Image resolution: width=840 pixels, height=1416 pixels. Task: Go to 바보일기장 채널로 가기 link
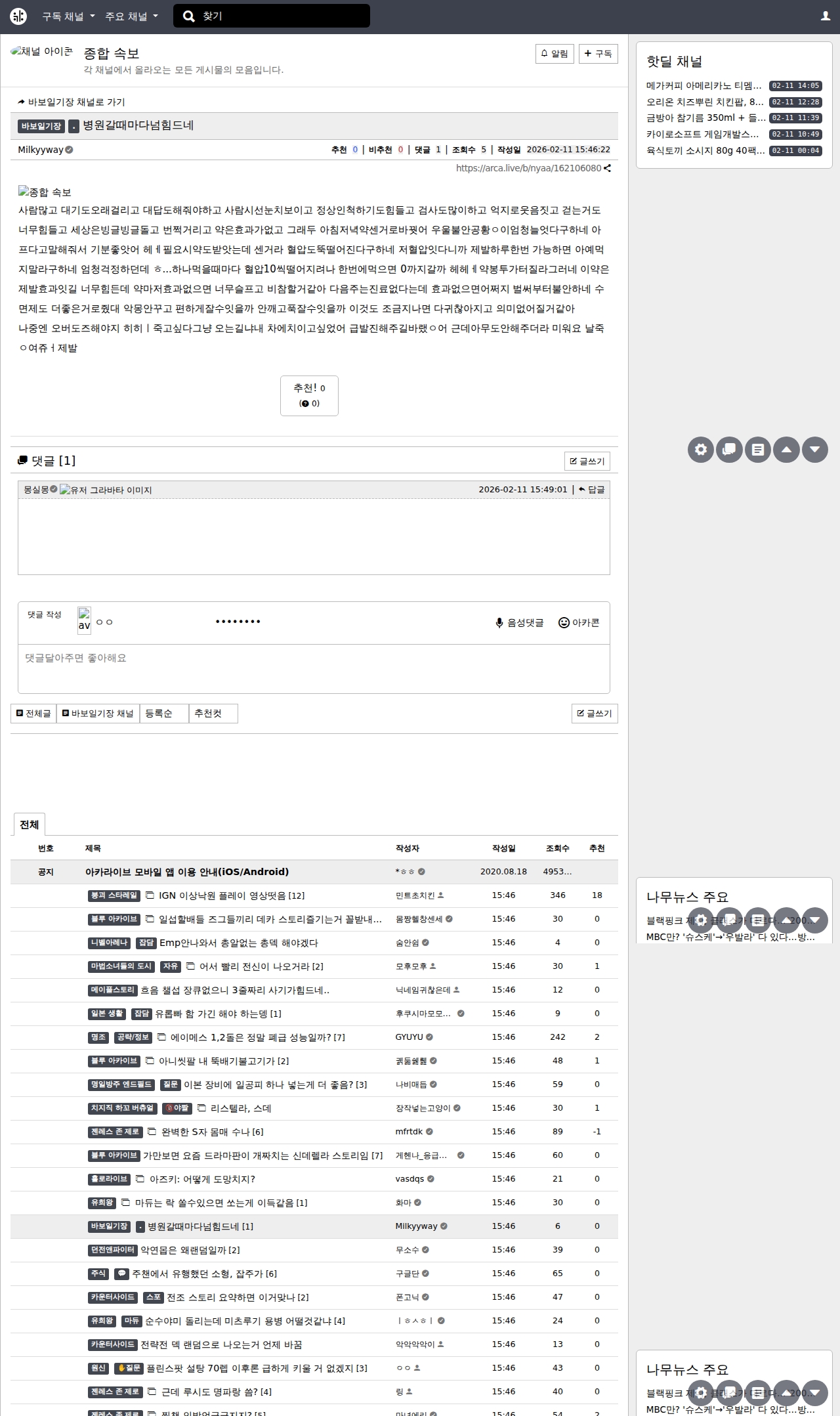click(72, 102)
